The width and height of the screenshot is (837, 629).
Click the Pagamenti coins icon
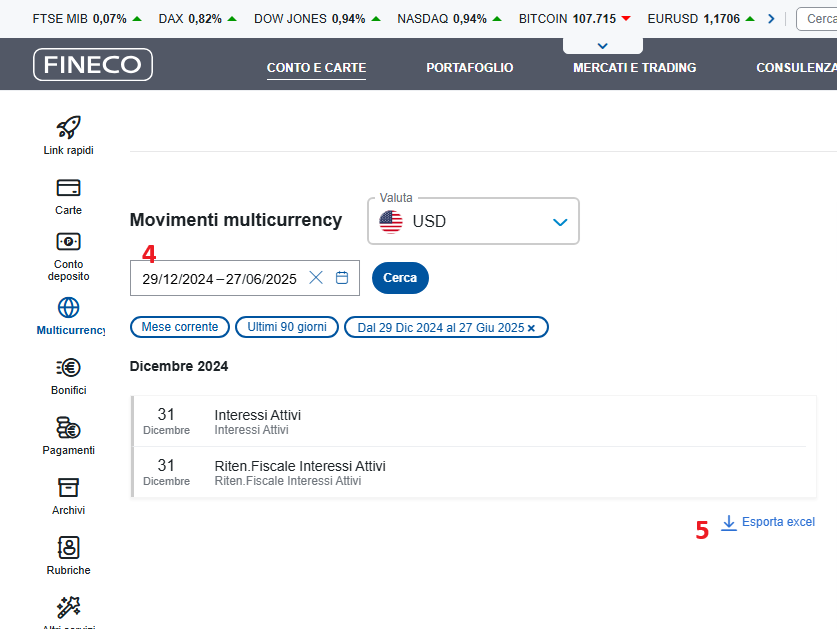[68, 428]
